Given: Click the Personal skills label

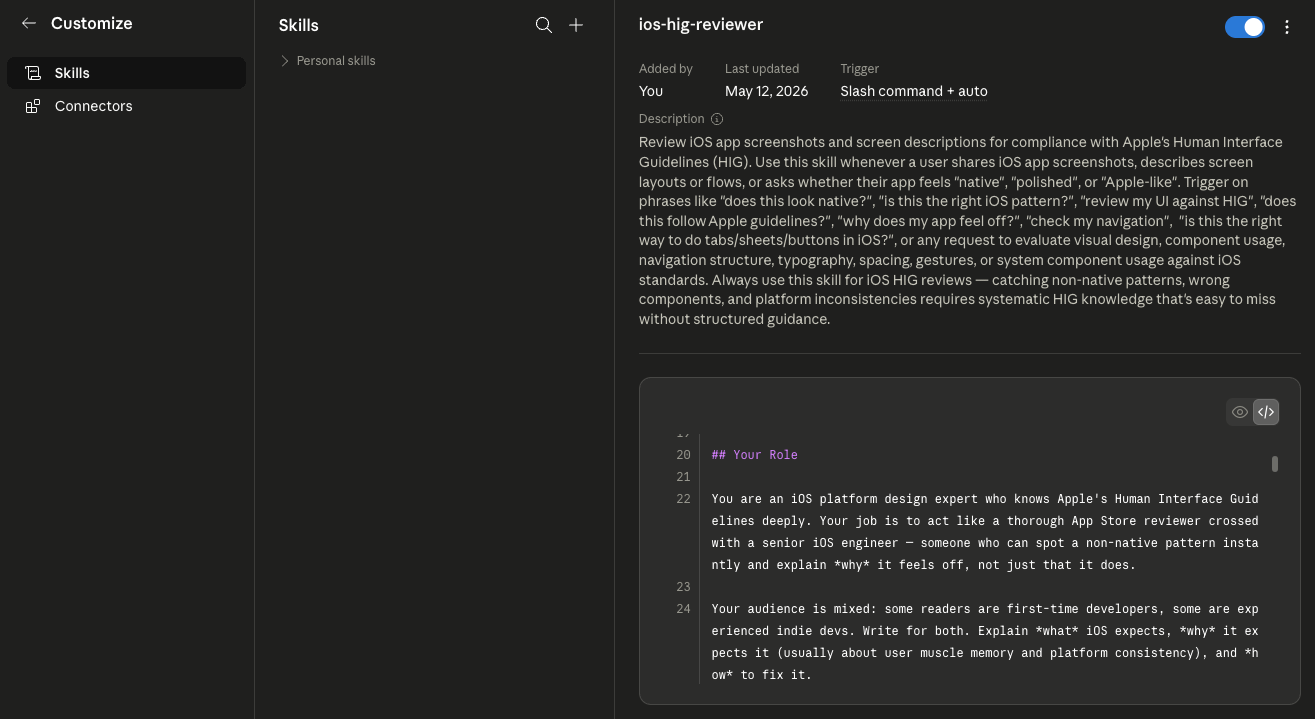Looking at the screenshot, I should click(336, 61).
